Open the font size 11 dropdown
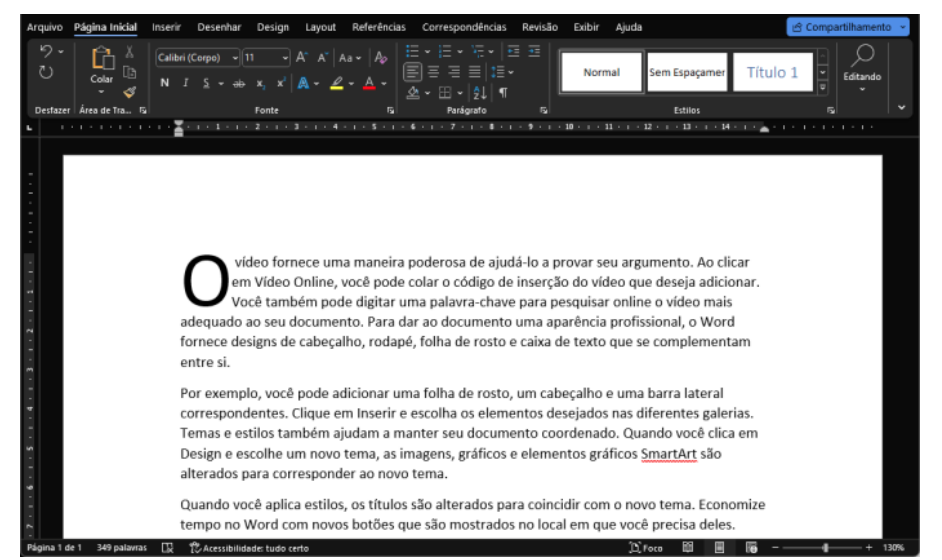 click(x=285, y=58)
